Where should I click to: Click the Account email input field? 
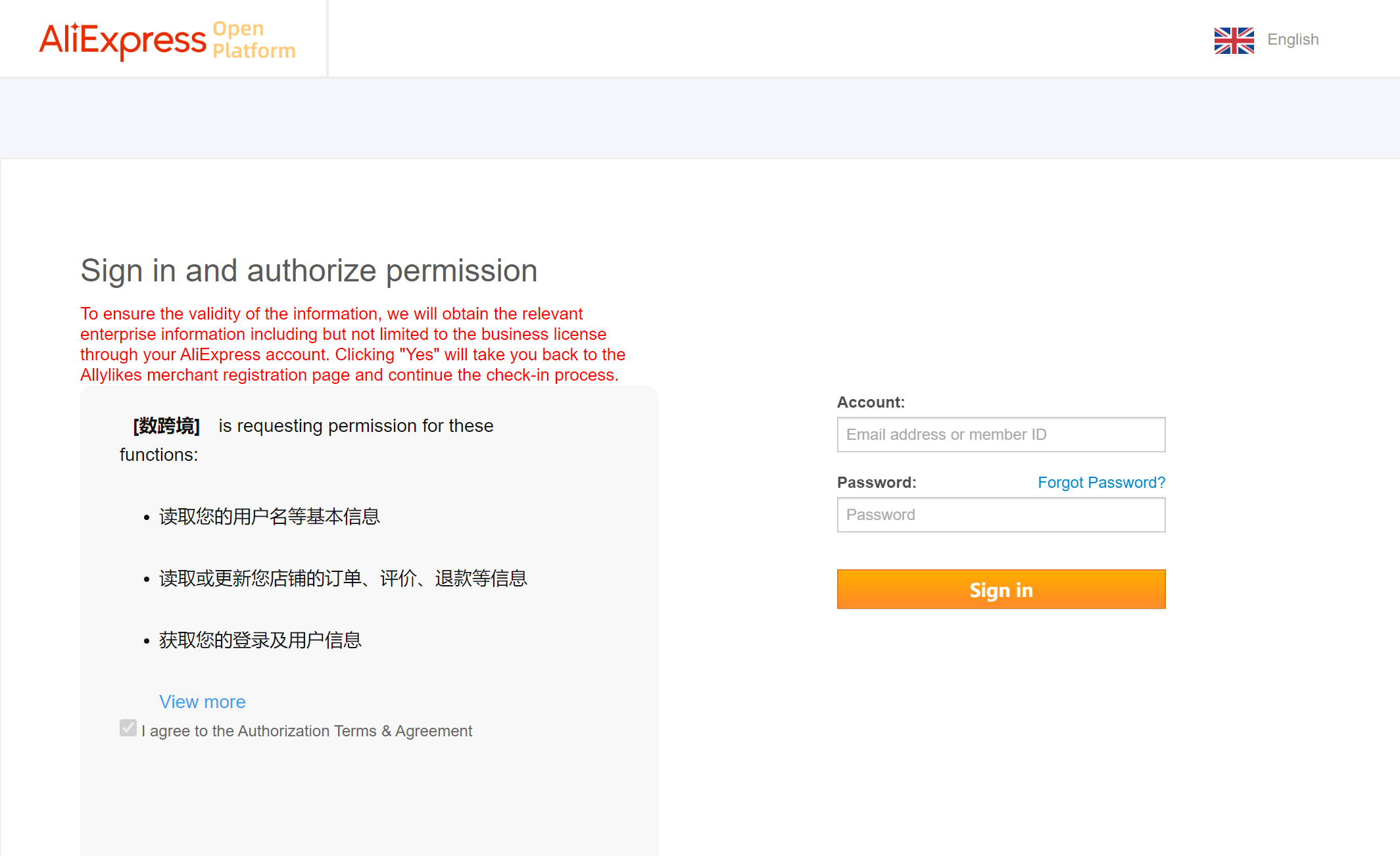click(1001, 435)
